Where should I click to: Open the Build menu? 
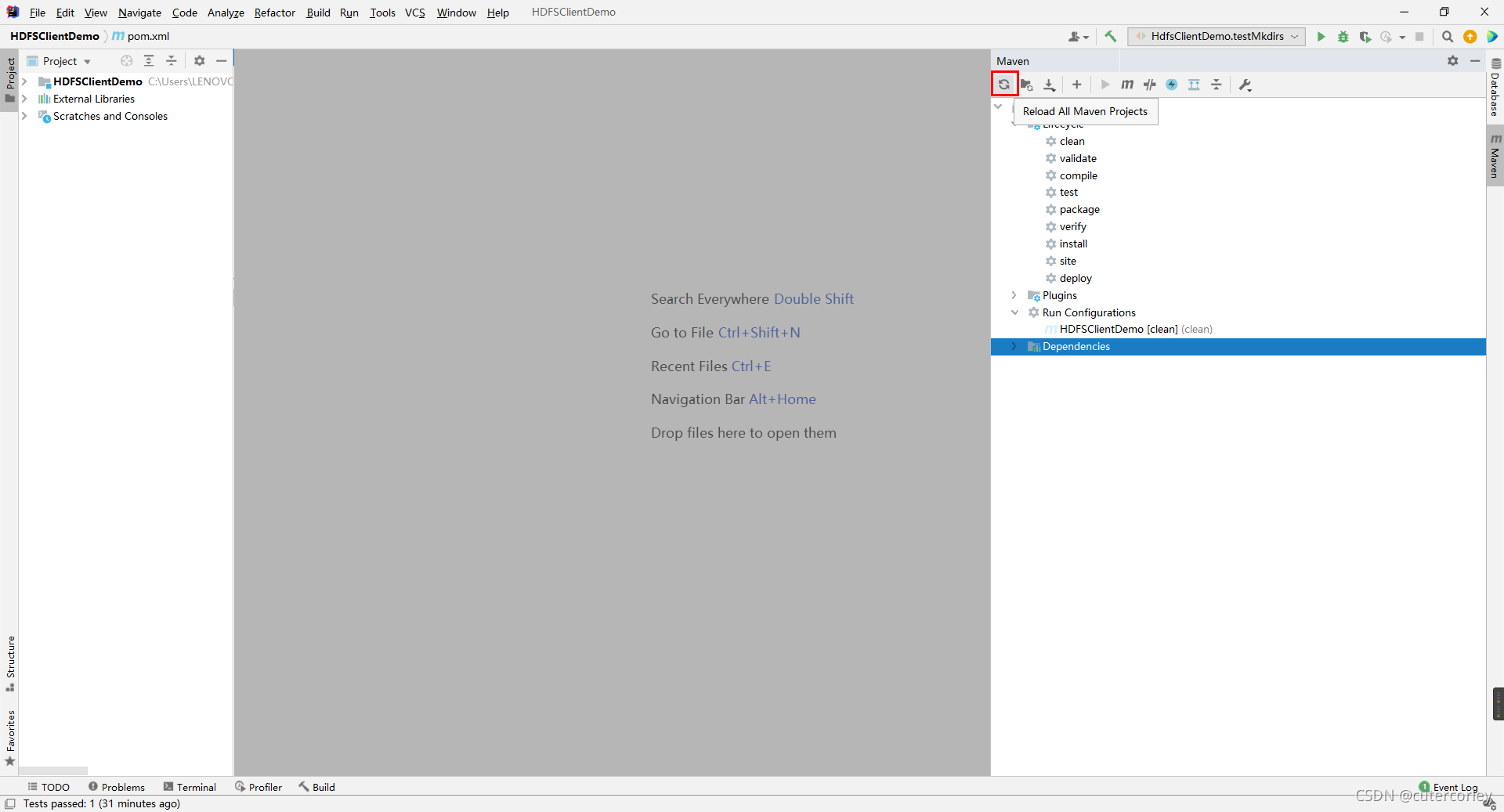tap(318, 13)
